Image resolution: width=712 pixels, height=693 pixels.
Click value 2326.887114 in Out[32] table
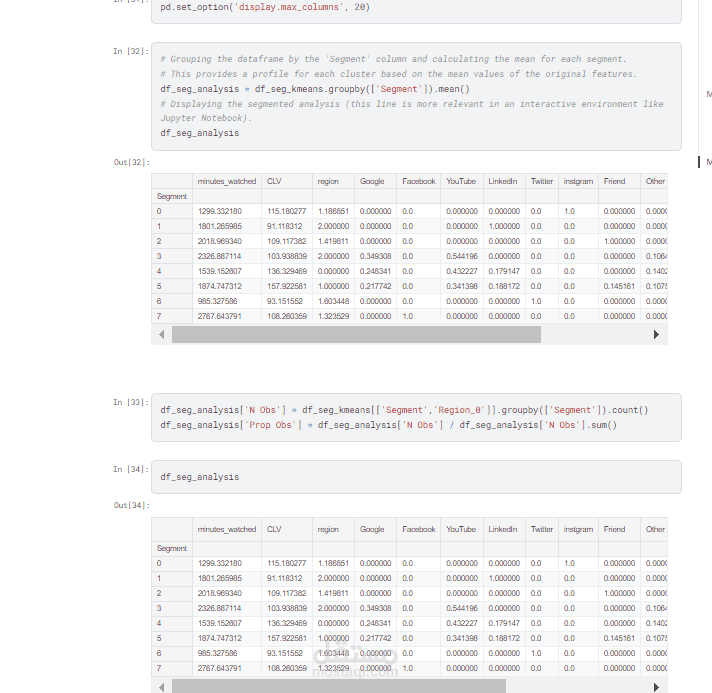[220, 256]
